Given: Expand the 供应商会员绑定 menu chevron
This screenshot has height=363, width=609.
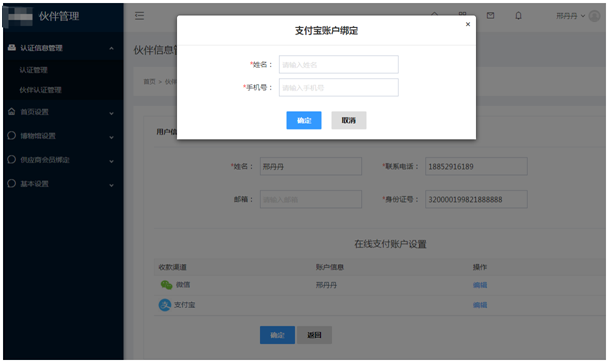Looking at the screenshot, I should click(111, 162).
